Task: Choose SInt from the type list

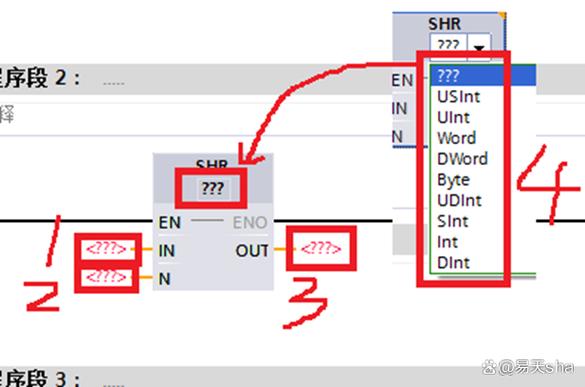Action: click(x=453, y=221)
